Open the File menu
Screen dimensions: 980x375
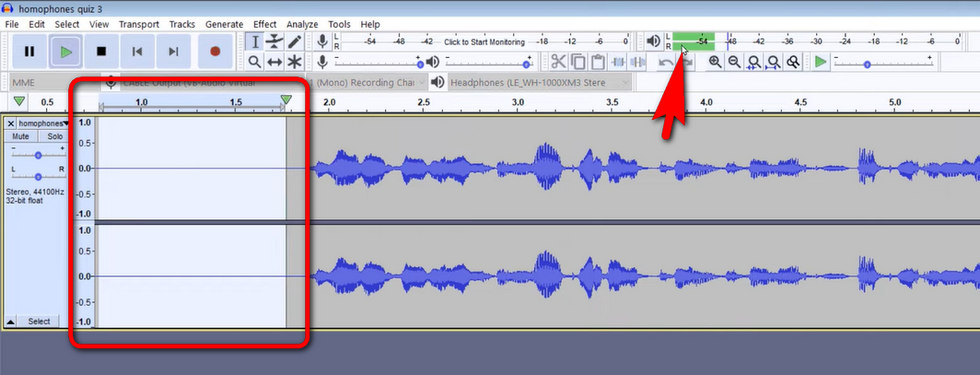tap(12, 24)
